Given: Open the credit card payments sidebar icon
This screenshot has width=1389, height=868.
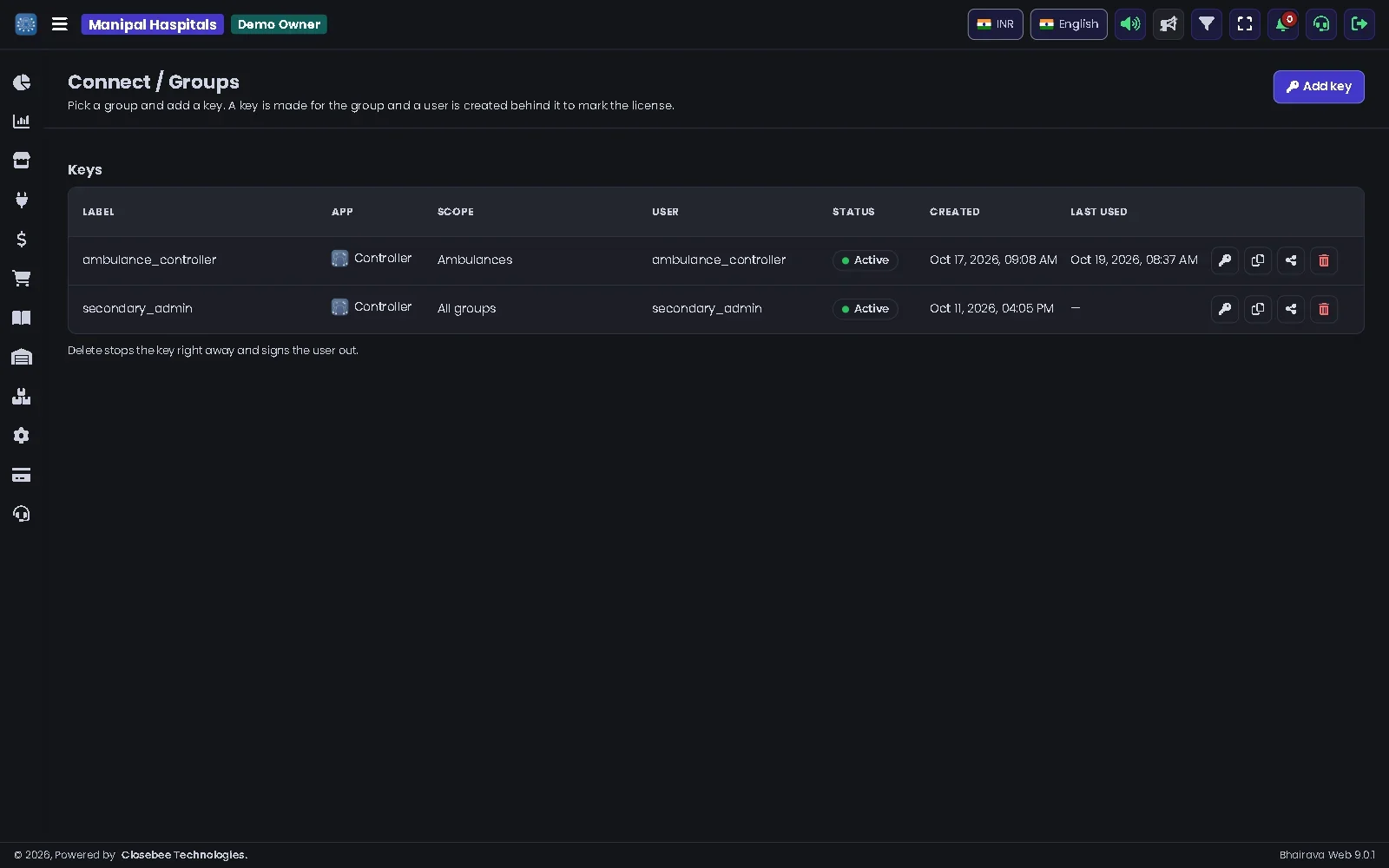Looking at the screenshot, I should 22,475.
